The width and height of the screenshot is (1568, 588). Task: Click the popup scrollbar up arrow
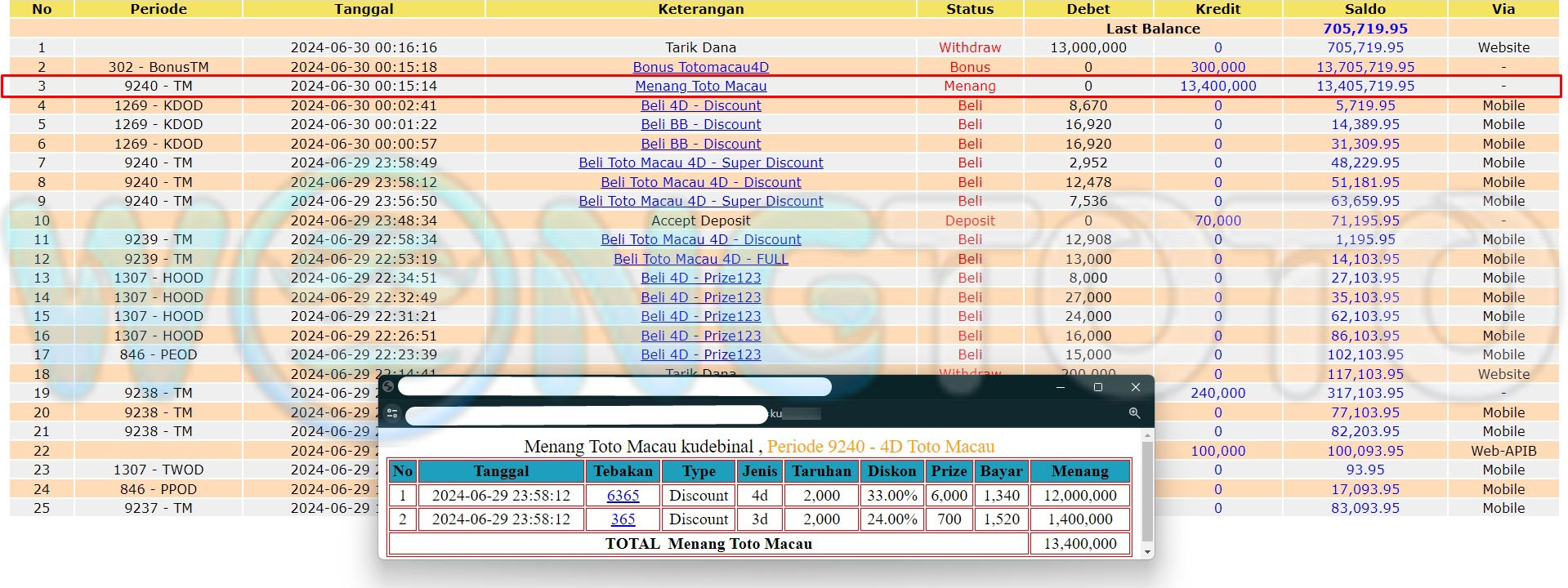(1147, 437)
